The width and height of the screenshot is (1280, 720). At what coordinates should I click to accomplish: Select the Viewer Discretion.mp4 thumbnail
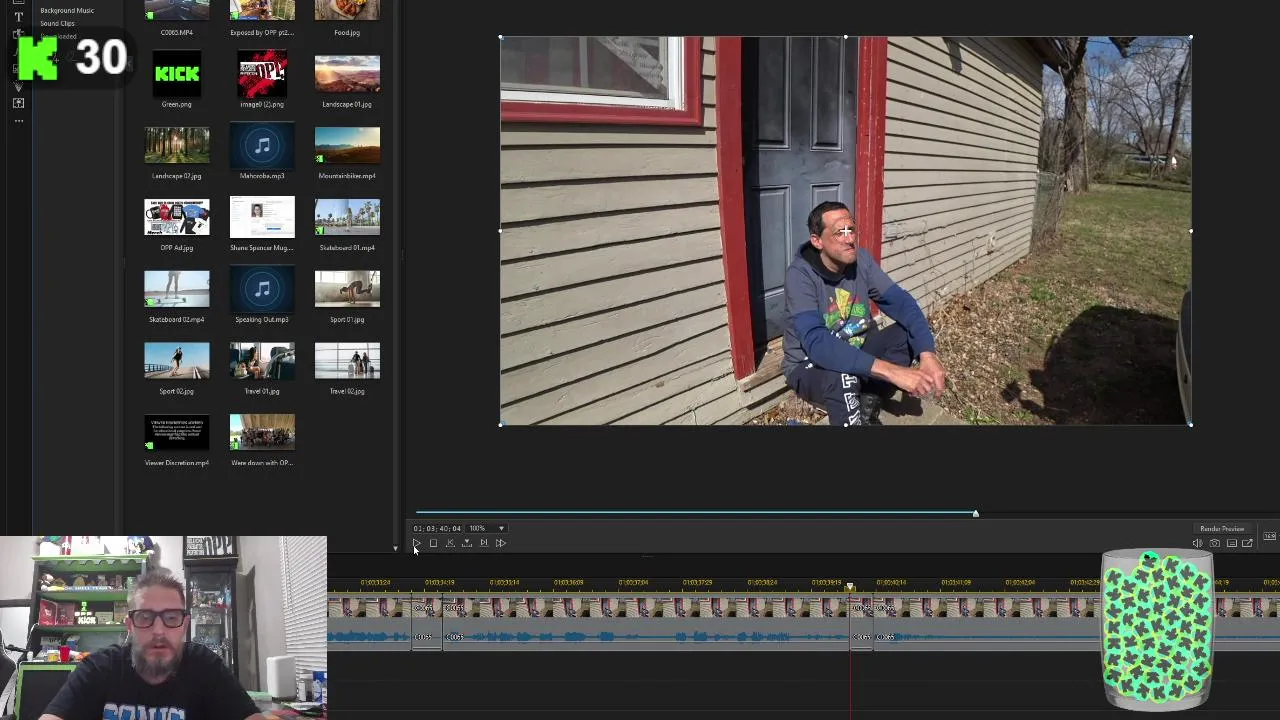click(x=177, y=433)
